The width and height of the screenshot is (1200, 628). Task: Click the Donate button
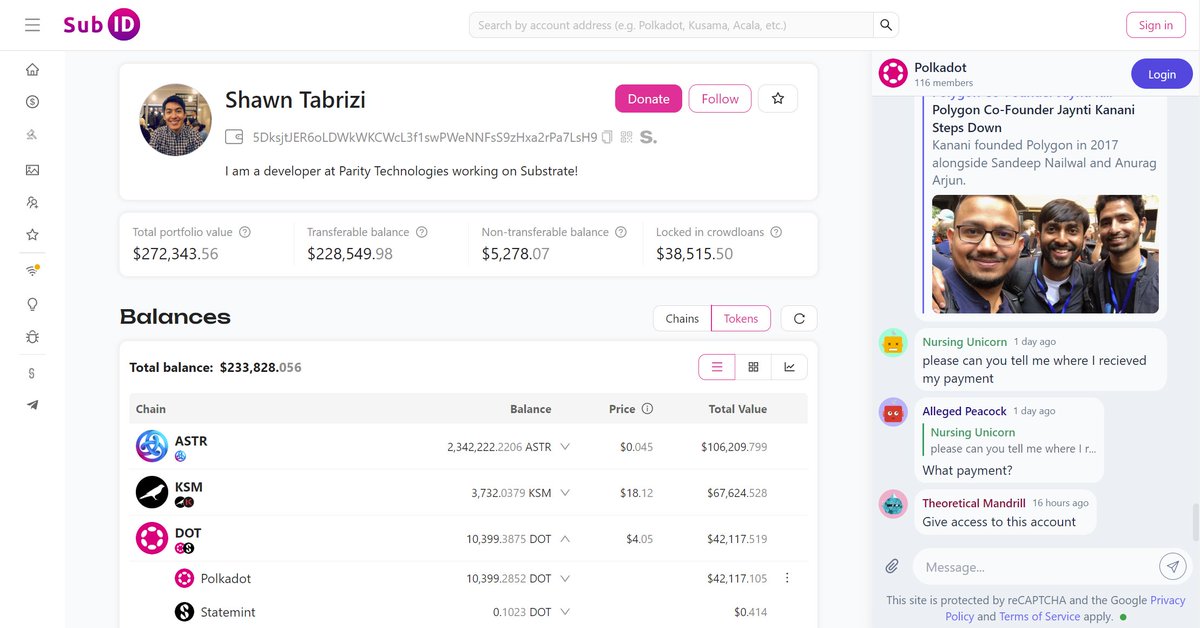coord(648,99)
